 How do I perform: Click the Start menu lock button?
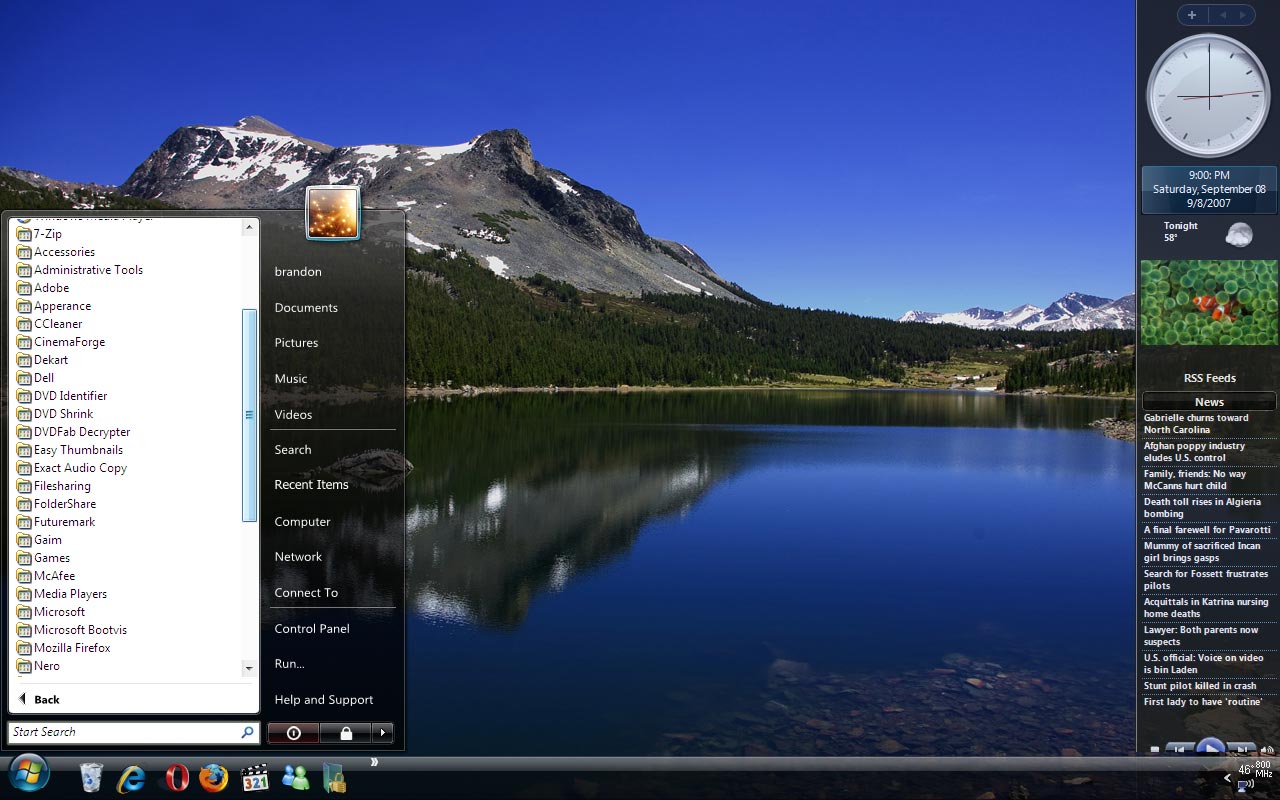click(x=345, y=733)
